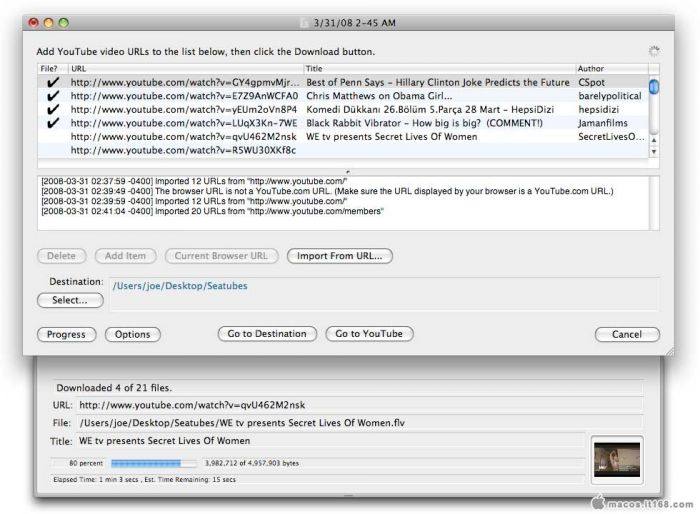Click the Delete button

click(62, 256)
